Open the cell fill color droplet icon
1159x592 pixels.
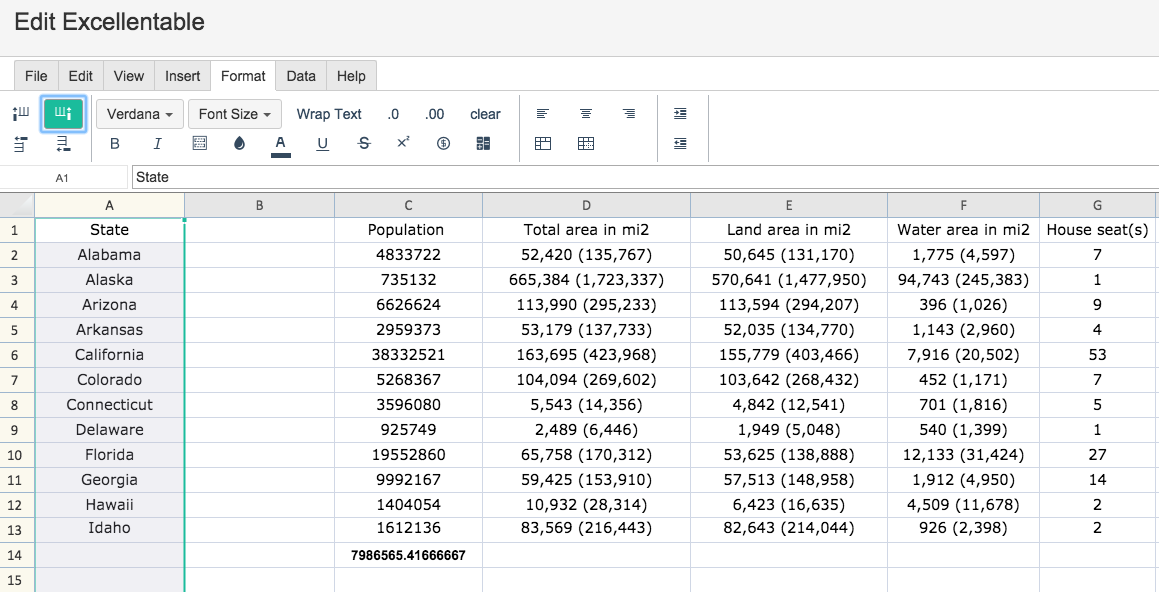239,144
